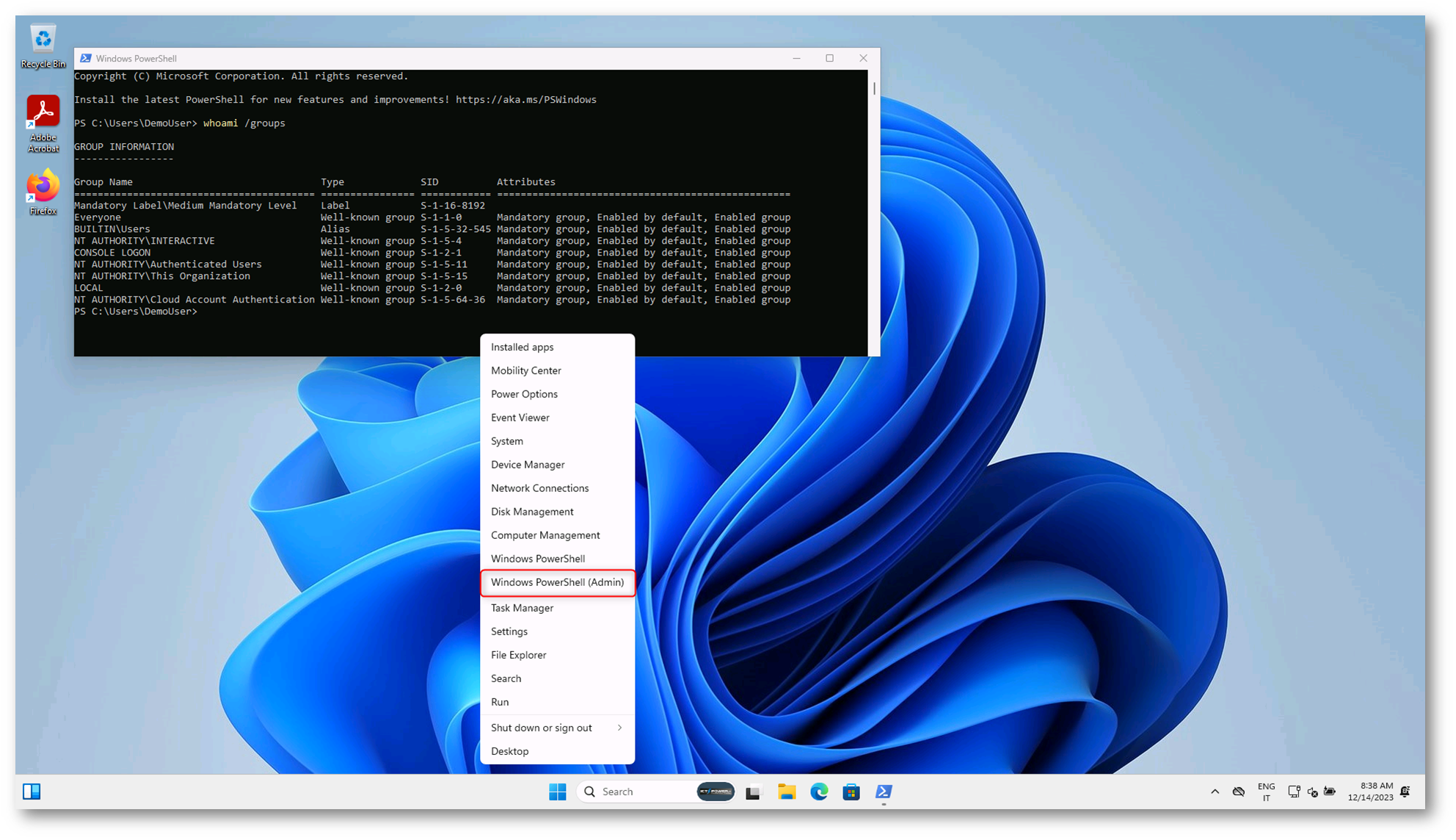Open the notification bell icon

pos(1405,792)
